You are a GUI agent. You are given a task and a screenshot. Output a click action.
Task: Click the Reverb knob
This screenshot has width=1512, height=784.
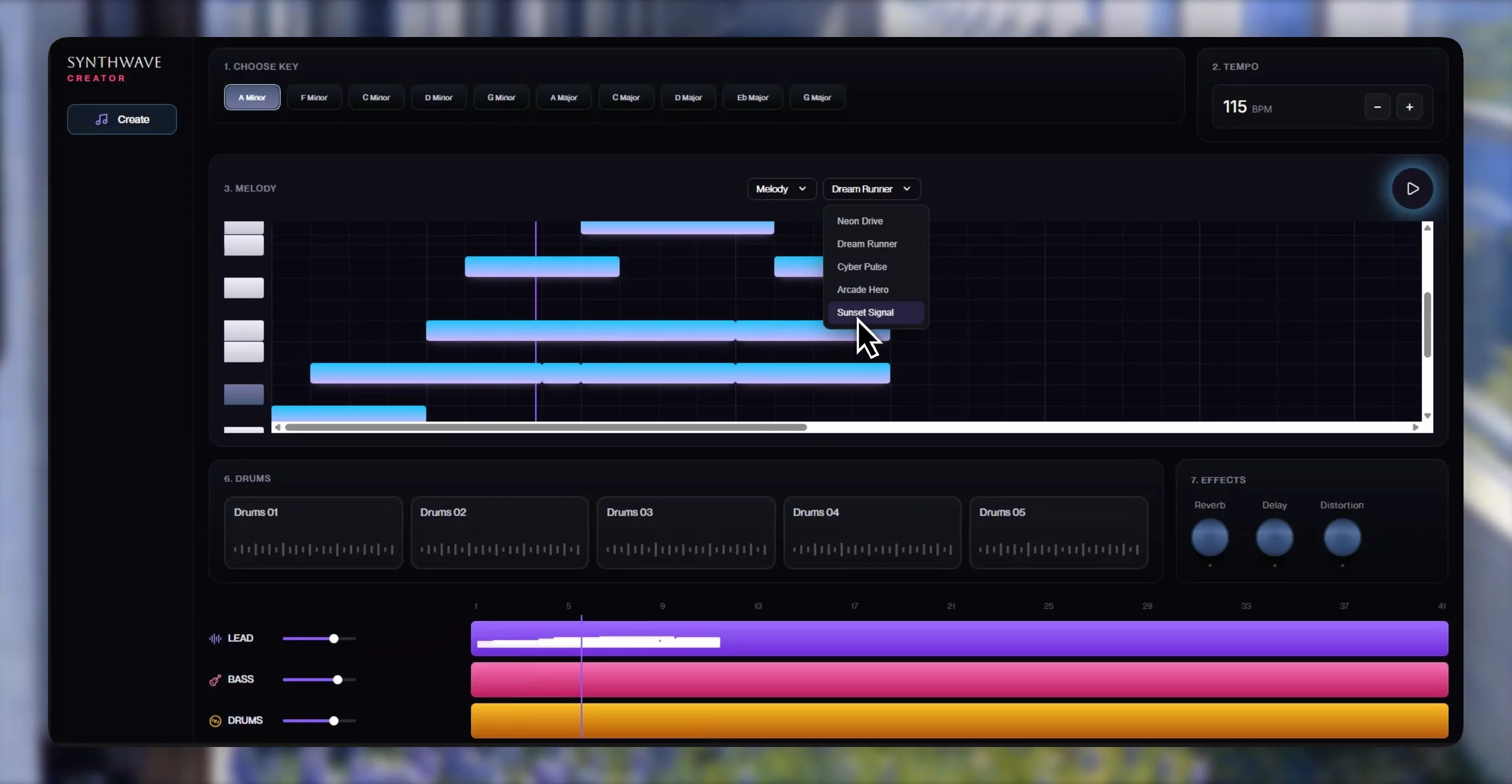[x=1210, y=537]
